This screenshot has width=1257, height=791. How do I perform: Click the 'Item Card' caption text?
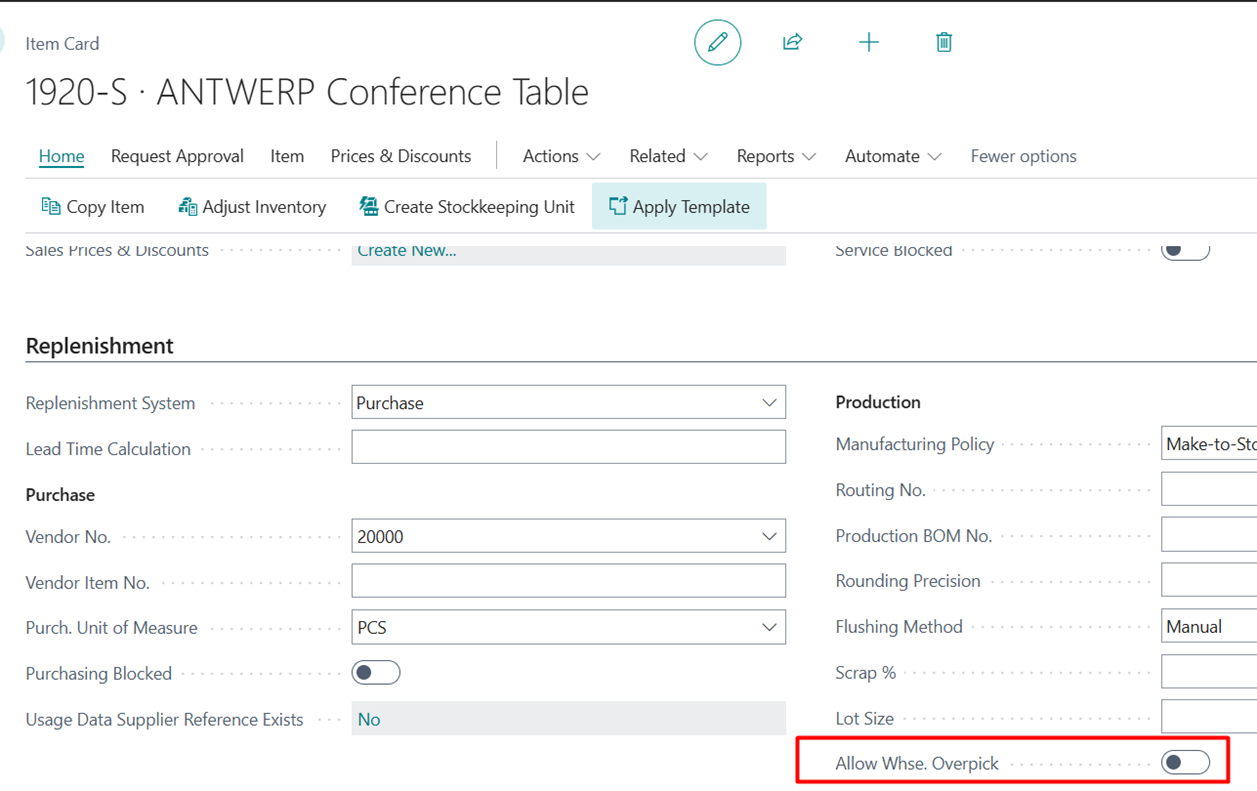pos(62,44)
